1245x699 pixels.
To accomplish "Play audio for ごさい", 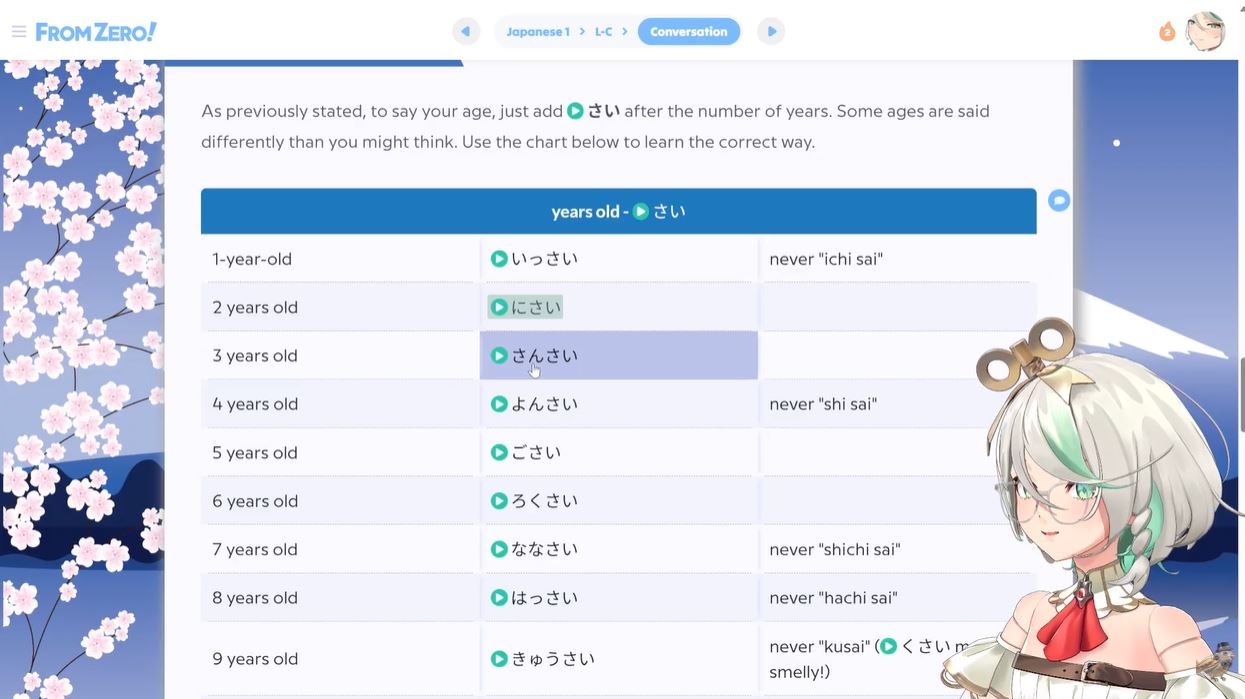I will tap(499, 453).
